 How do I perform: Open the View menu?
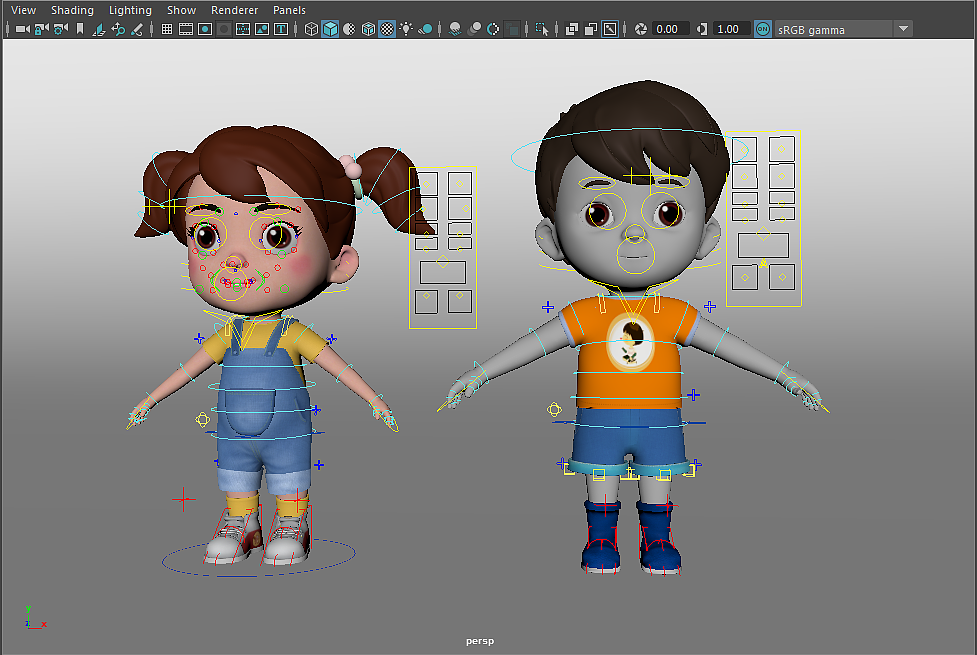point(24,10)
